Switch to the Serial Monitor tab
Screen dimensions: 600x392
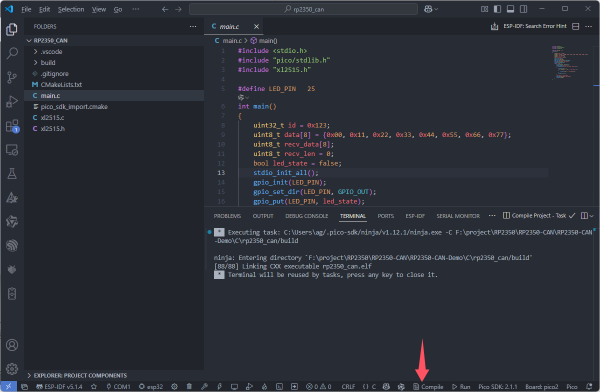(x=458, y=216)
